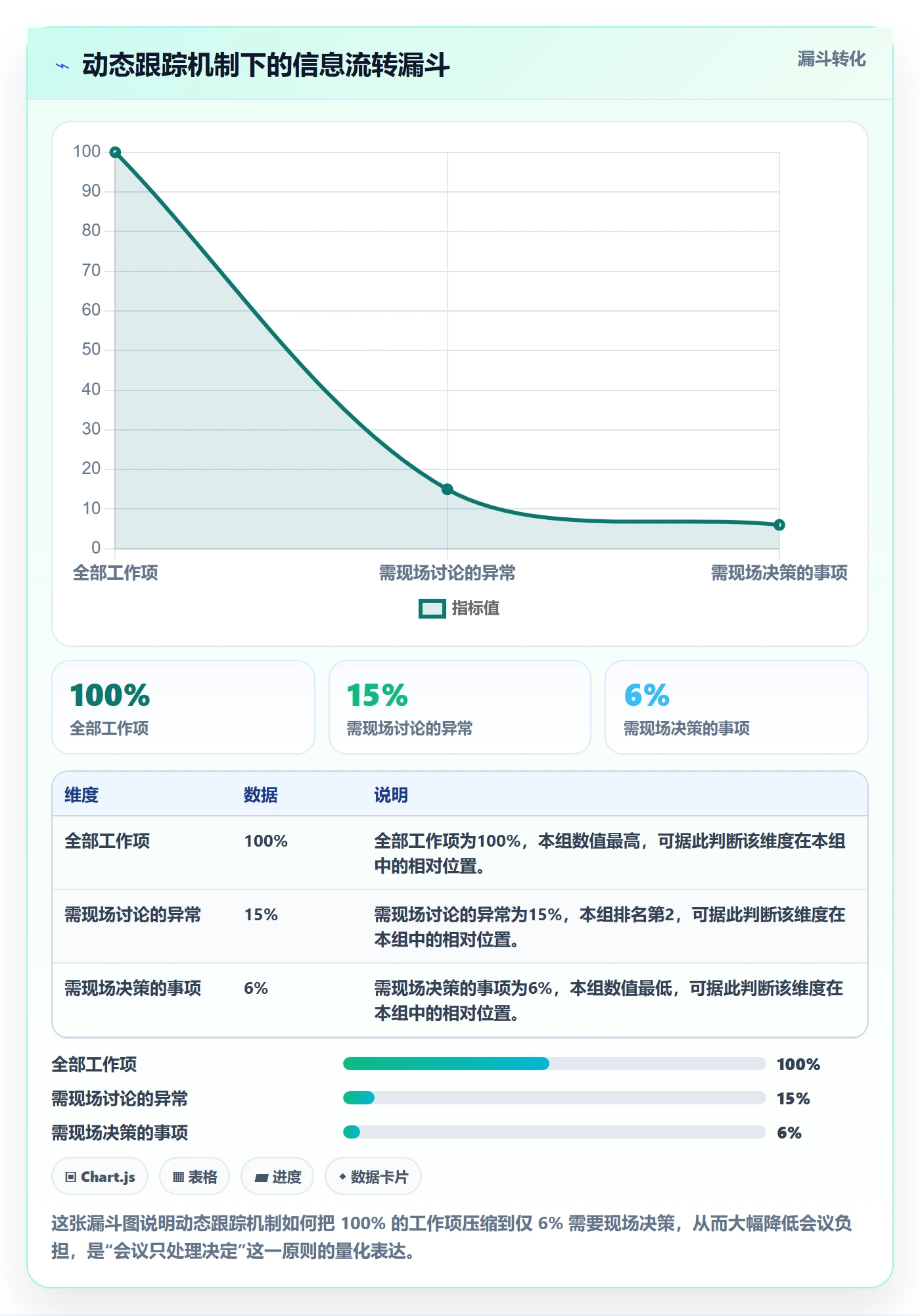
Task: Click the 100% value in table
Action: 266,841
